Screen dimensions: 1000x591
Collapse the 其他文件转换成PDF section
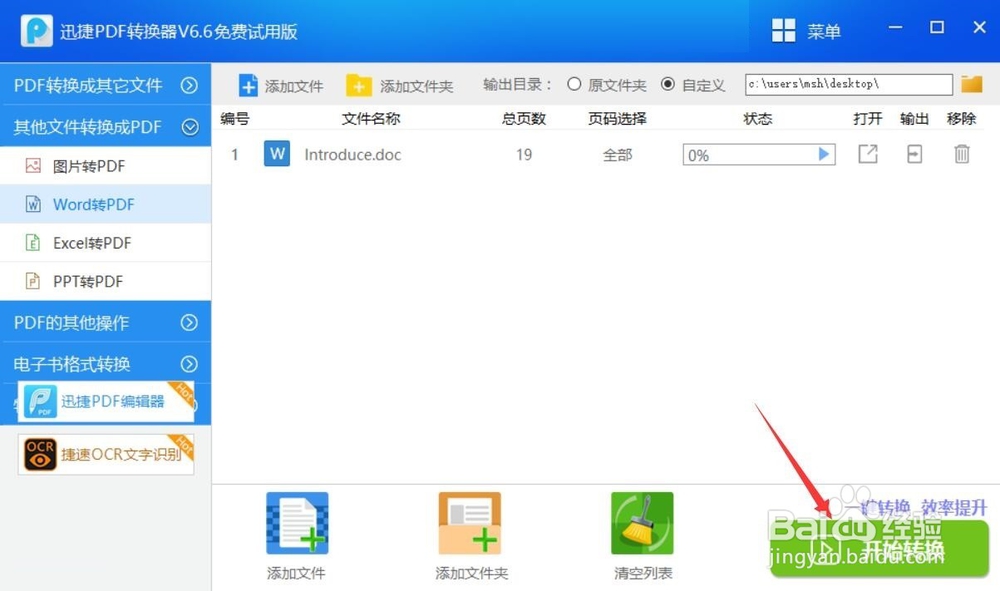[105, 127]
